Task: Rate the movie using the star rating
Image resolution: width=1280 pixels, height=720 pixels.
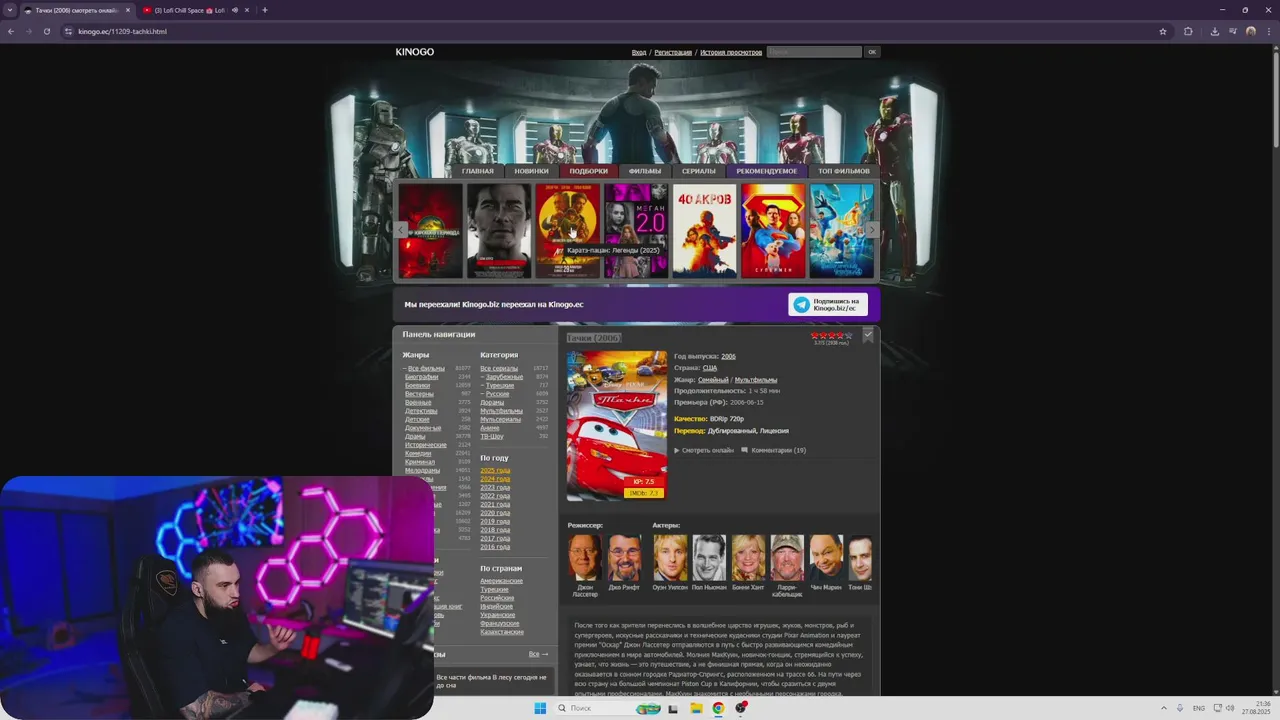Action: click(831, 335)
